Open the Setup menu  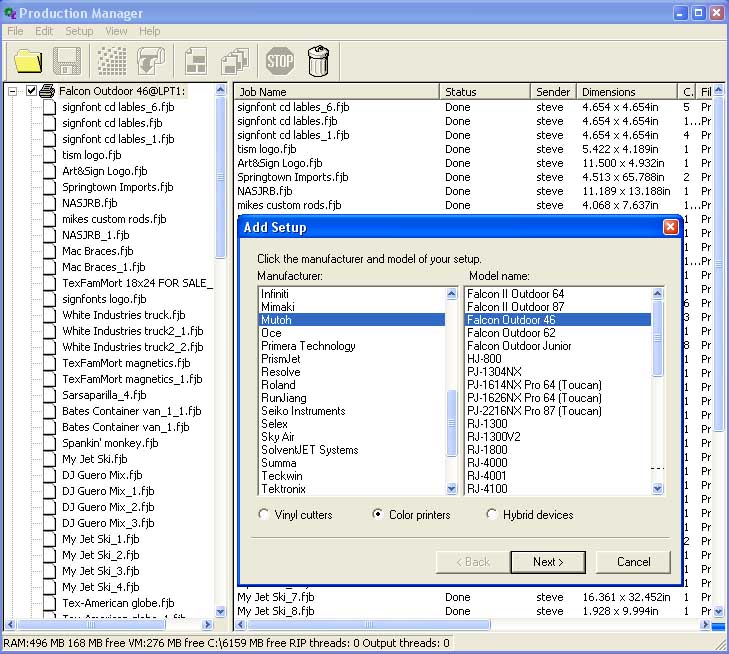coord(79,31)
